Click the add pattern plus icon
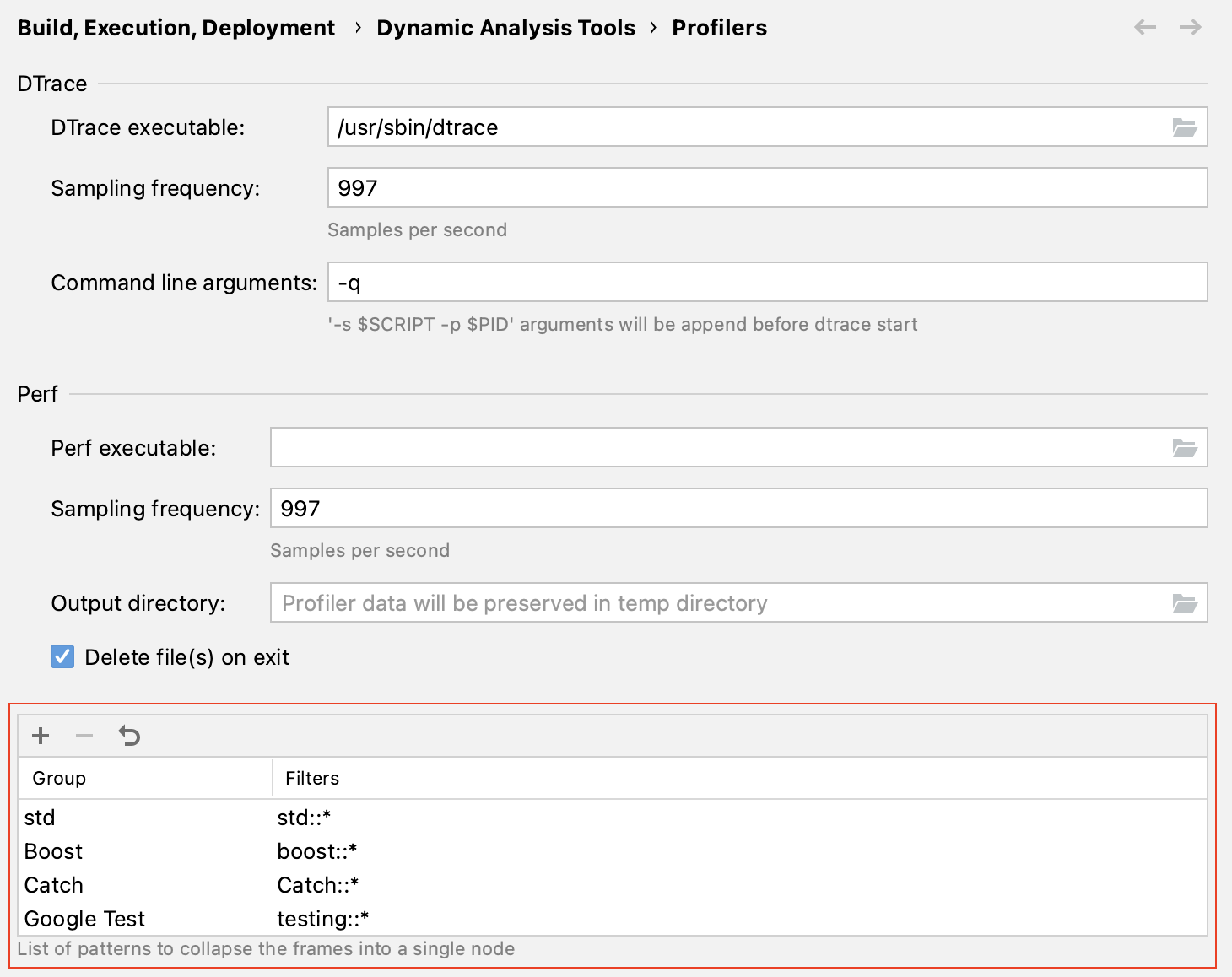Screen dimensions: 1232x977 pyautogui.click(x=41, y=736)
